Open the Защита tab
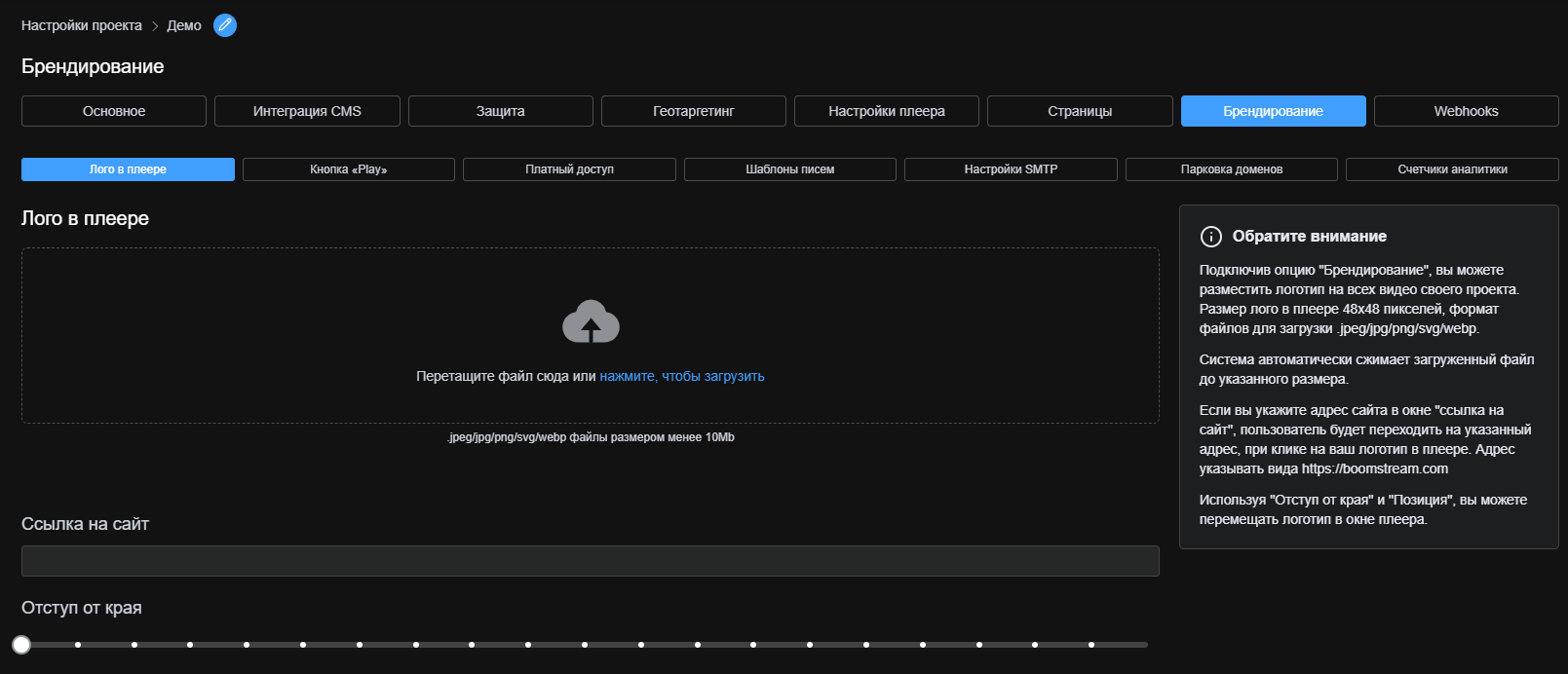Screen dimensions: 1568x674 (501, 111)
